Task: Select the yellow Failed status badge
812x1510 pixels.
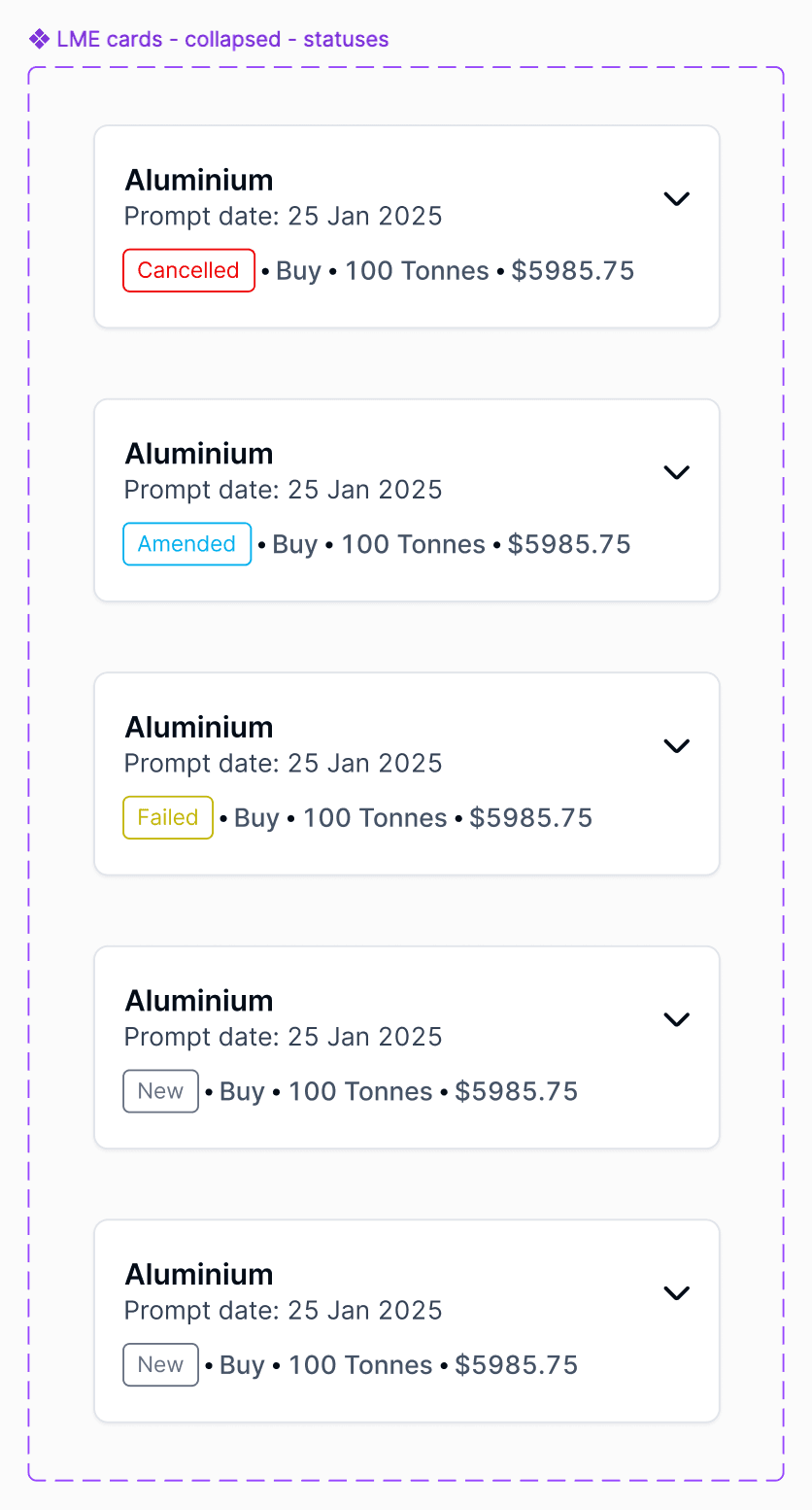Action: click(x=168, y=817)
